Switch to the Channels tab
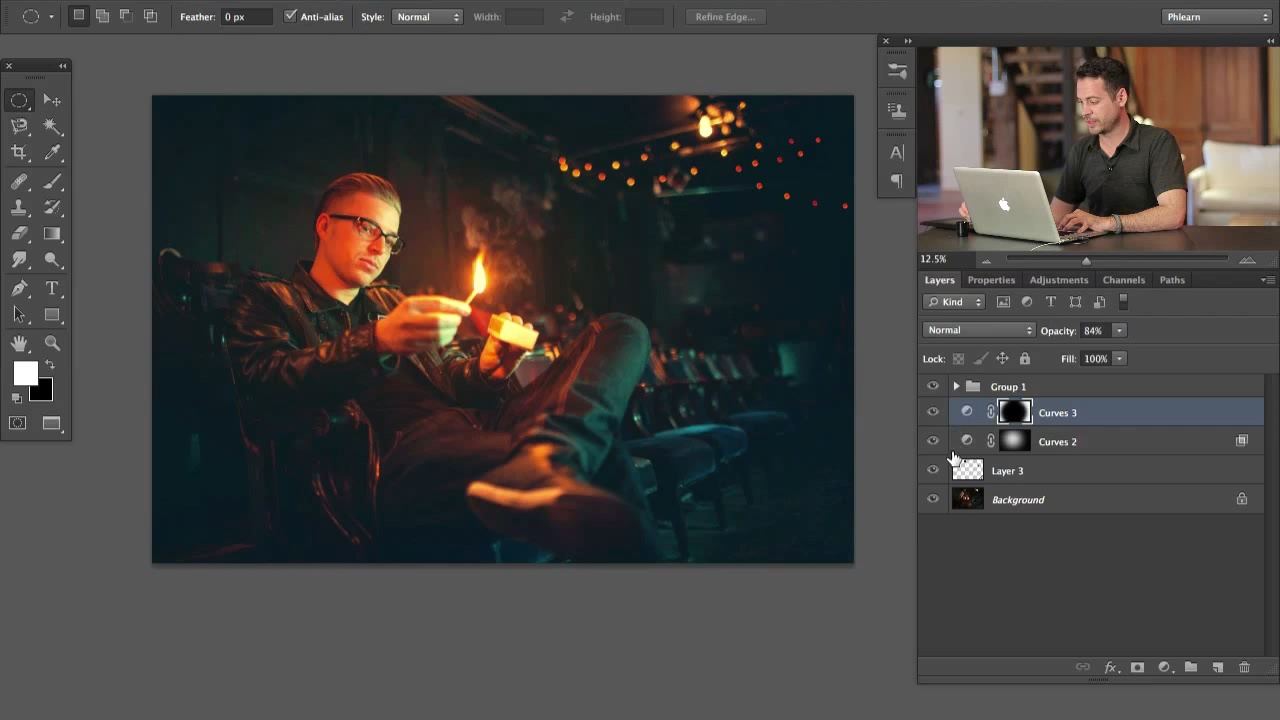Image resolution: width=1280 pixels, height=720 pixels. click(x=1124, y=280)
